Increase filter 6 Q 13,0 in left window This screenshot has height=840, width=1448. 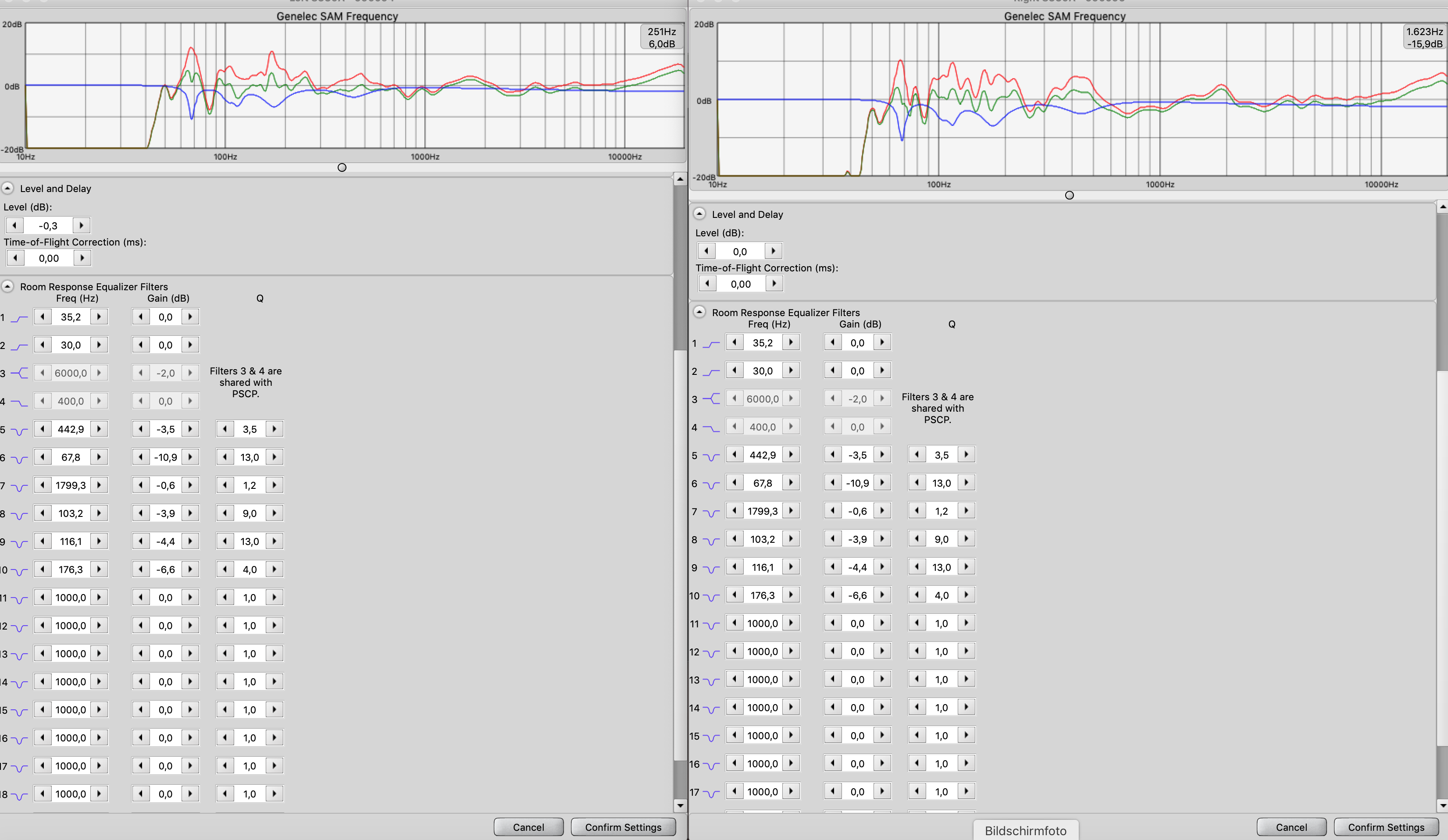tap(275, 457)
